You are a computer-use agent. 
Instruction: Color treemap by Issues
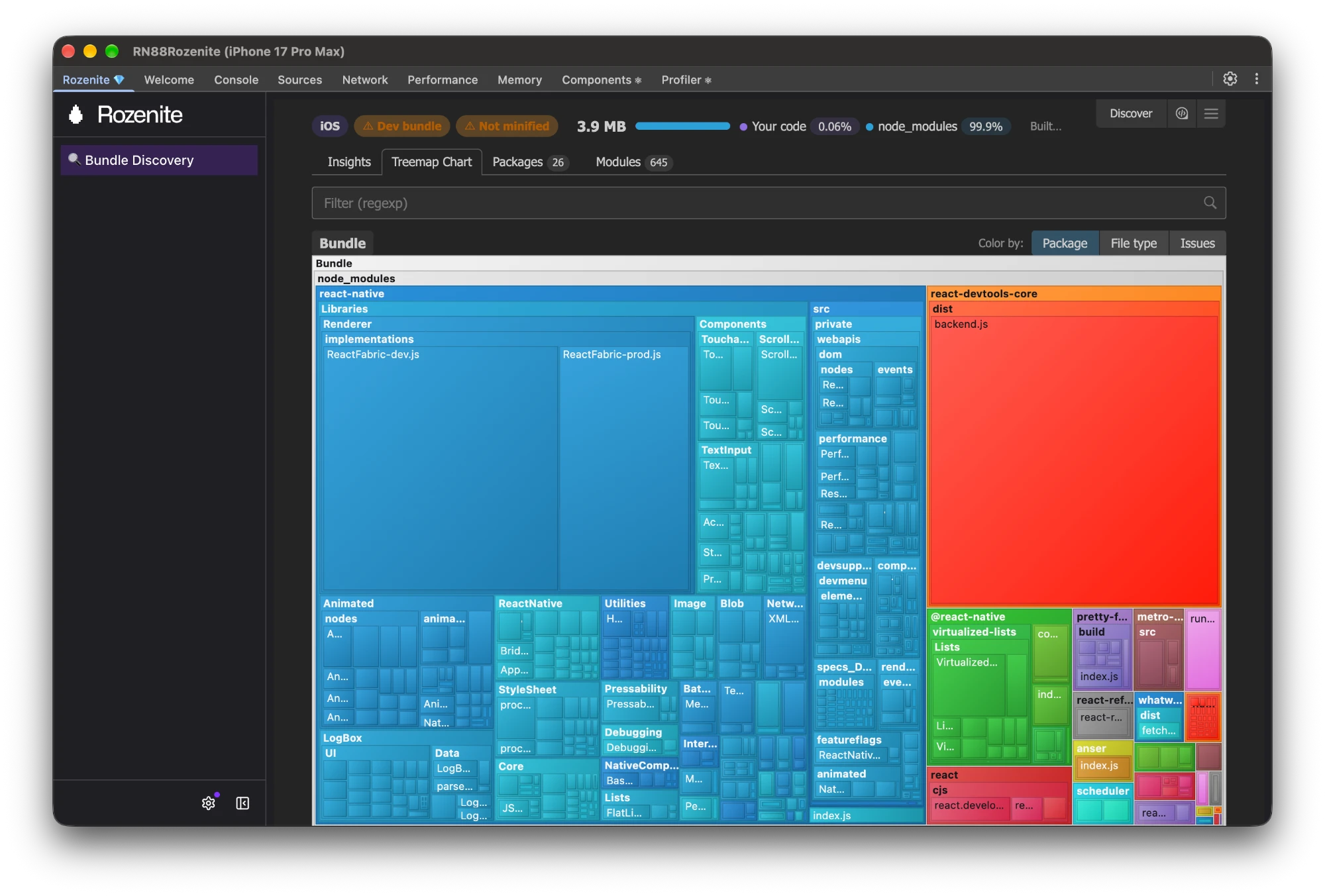pyautogui.click(x=1197, y=243)
